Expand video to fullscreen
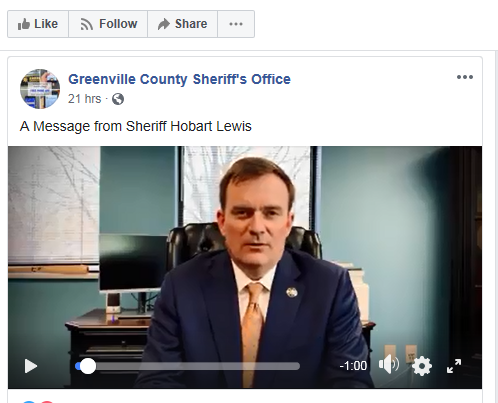The image size is (498, 403). point(454,366)
